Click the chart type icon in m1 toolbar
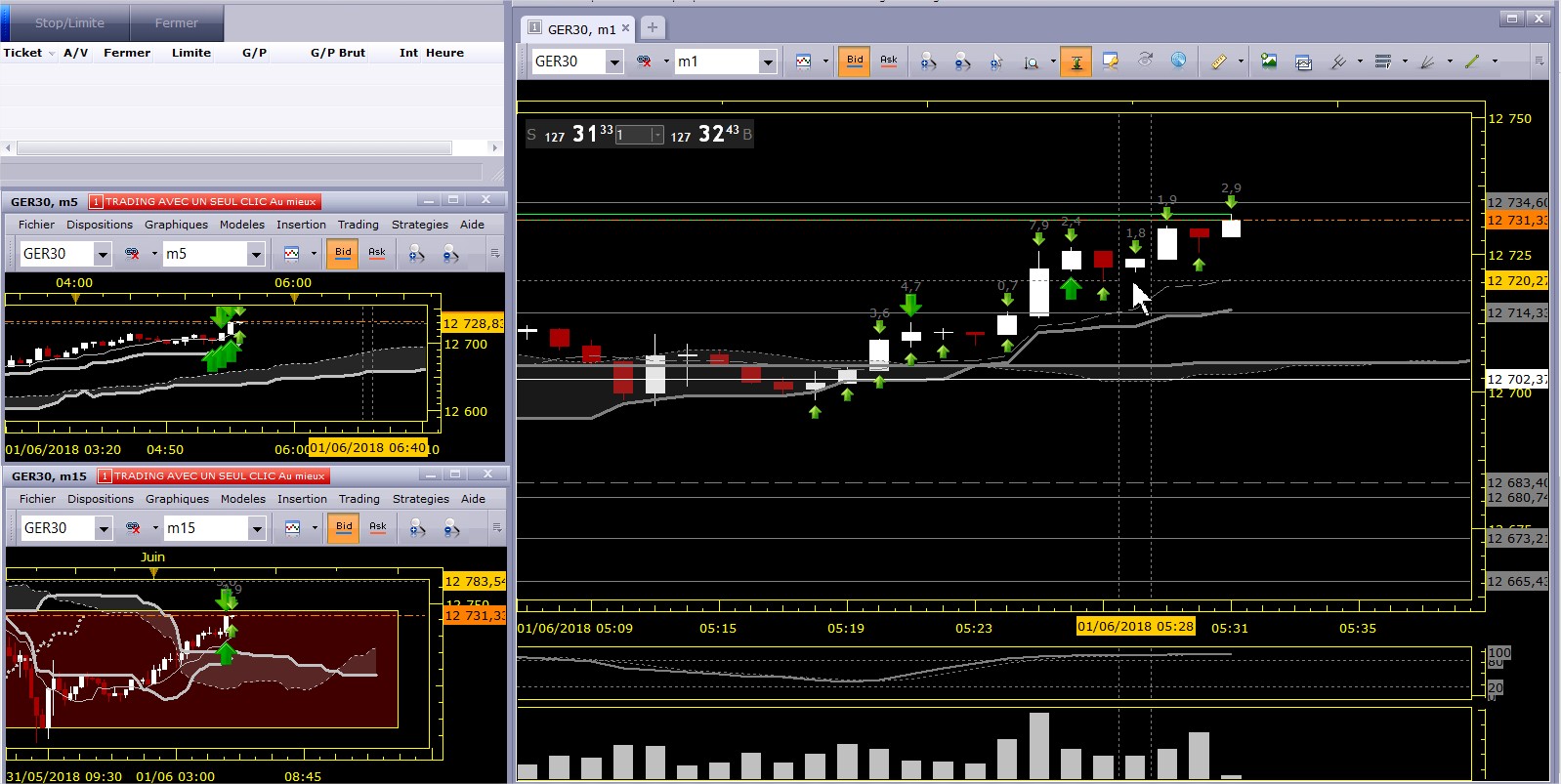This screenshot has height=784, width=1561. tap(804, 62)
